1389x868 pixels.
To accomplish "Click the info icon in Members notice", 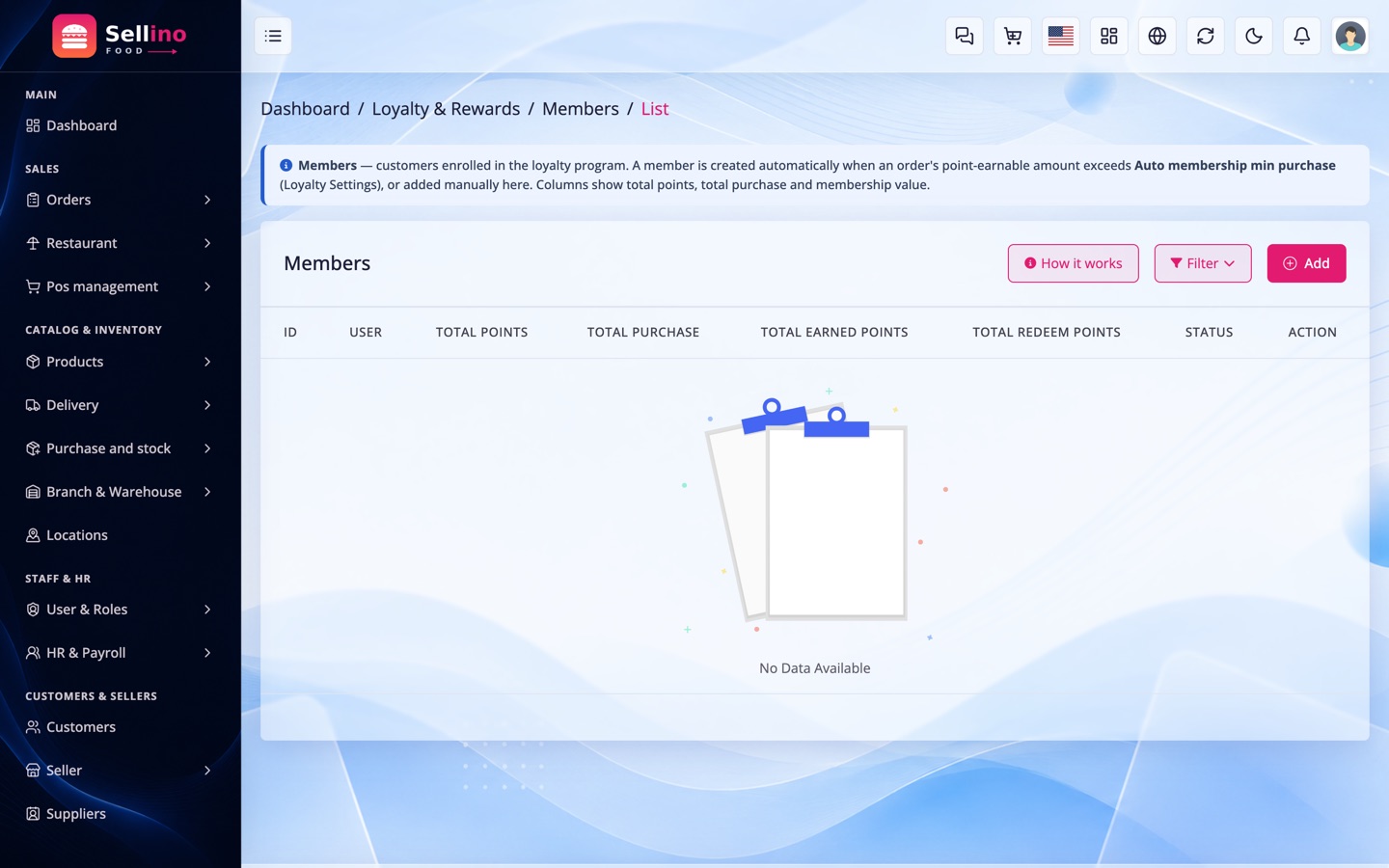I will (x=286, y=165).
